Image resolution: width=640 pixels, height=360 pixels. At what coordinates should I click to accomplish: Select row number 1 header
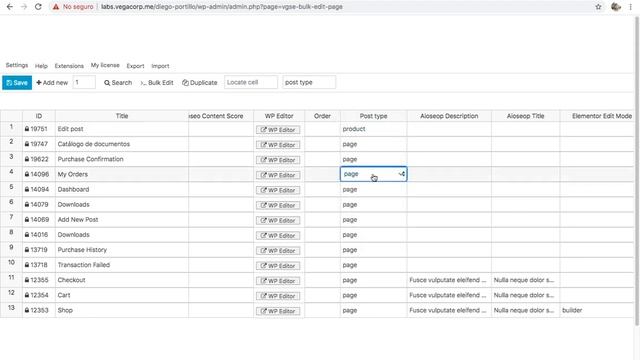coord(11,129)
